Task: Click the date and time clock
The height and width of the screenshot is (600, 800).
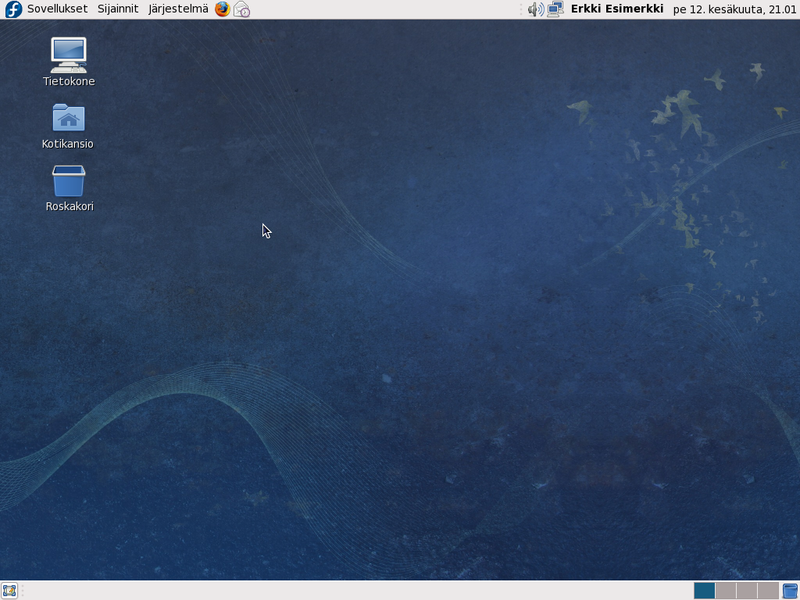Action: click(734, 9)
